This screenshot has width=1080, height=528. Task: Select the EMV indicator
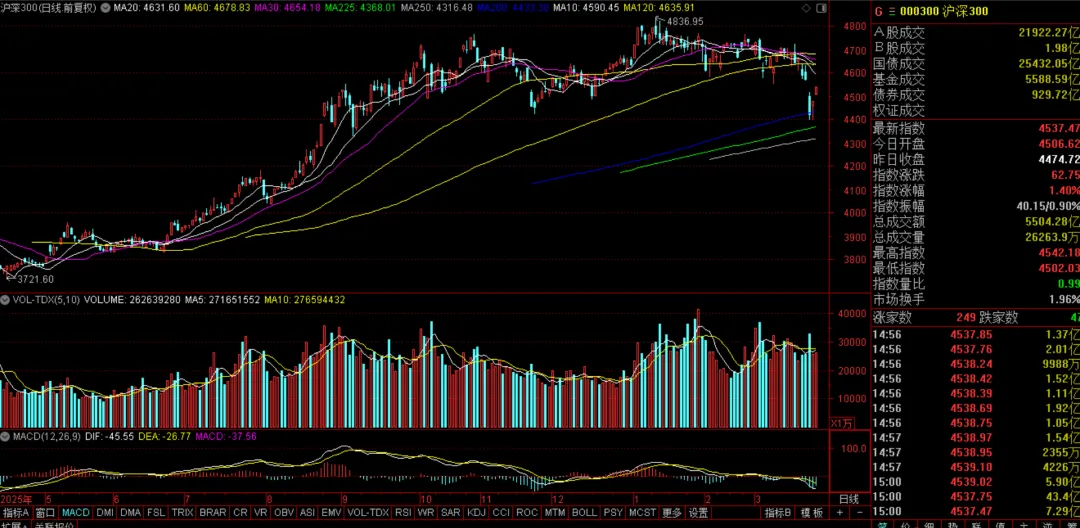pyautogui.click(x=331, y=513)
